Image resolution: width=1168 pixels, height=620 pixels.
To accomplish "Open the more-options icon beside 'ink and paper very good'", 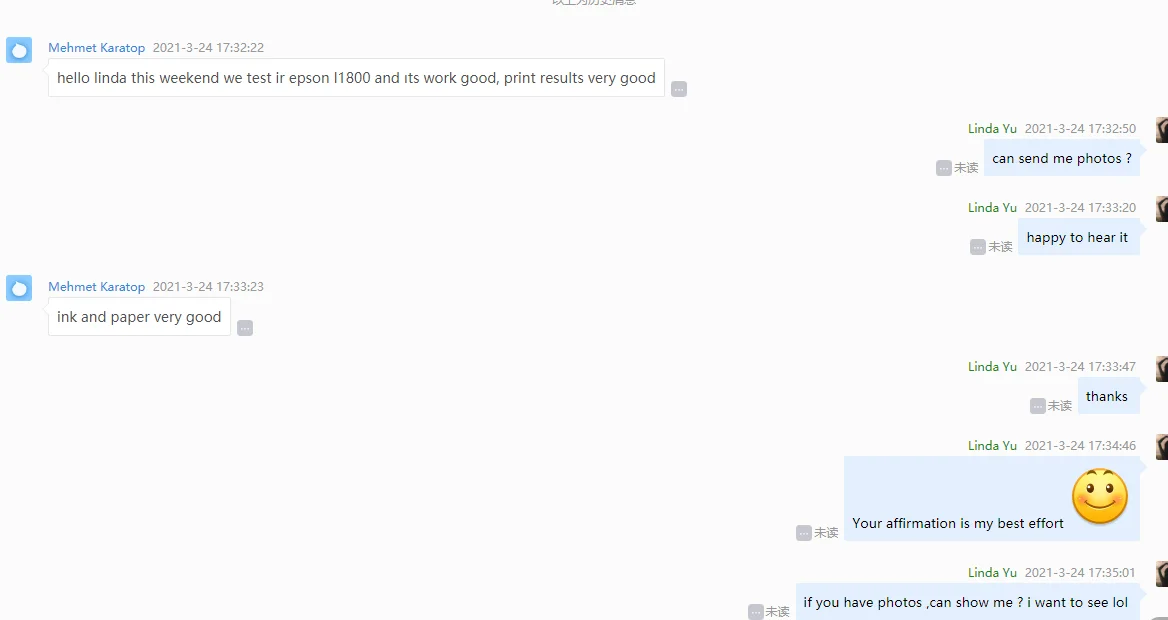I will 245,328.
